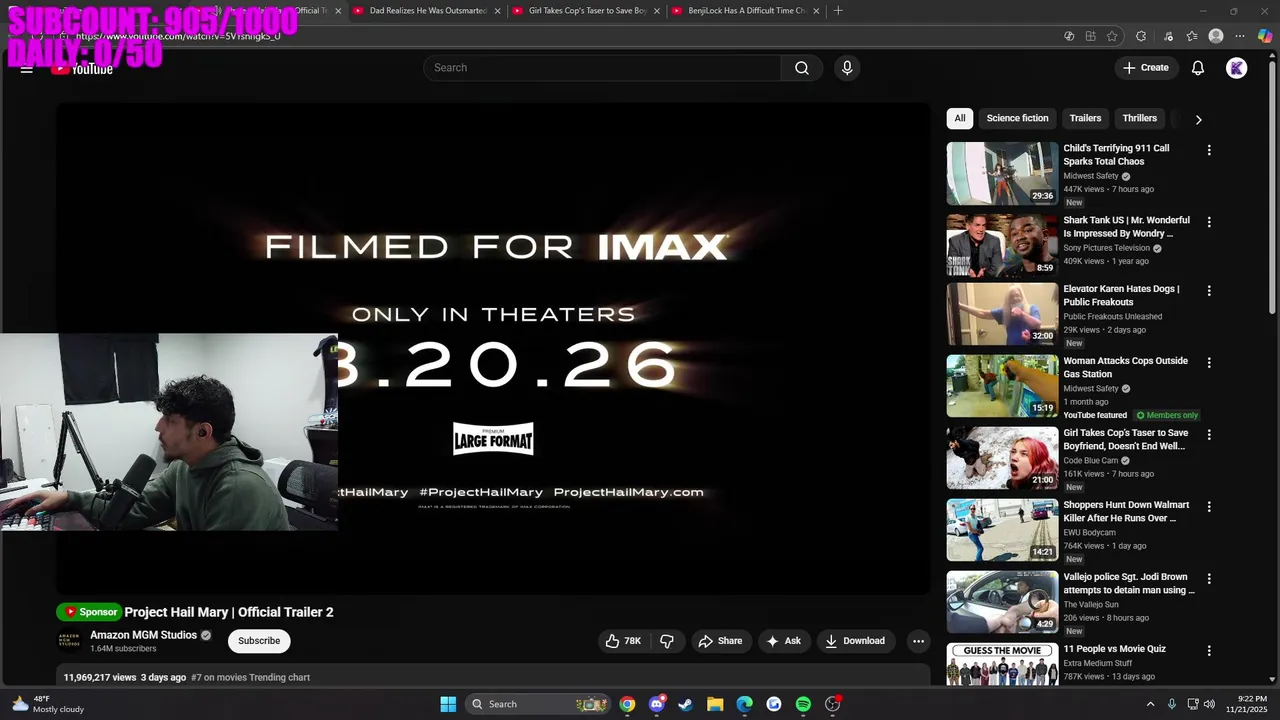
Task: Open Shark Tank US video thumbnail
Action: tap(1002, 245)
